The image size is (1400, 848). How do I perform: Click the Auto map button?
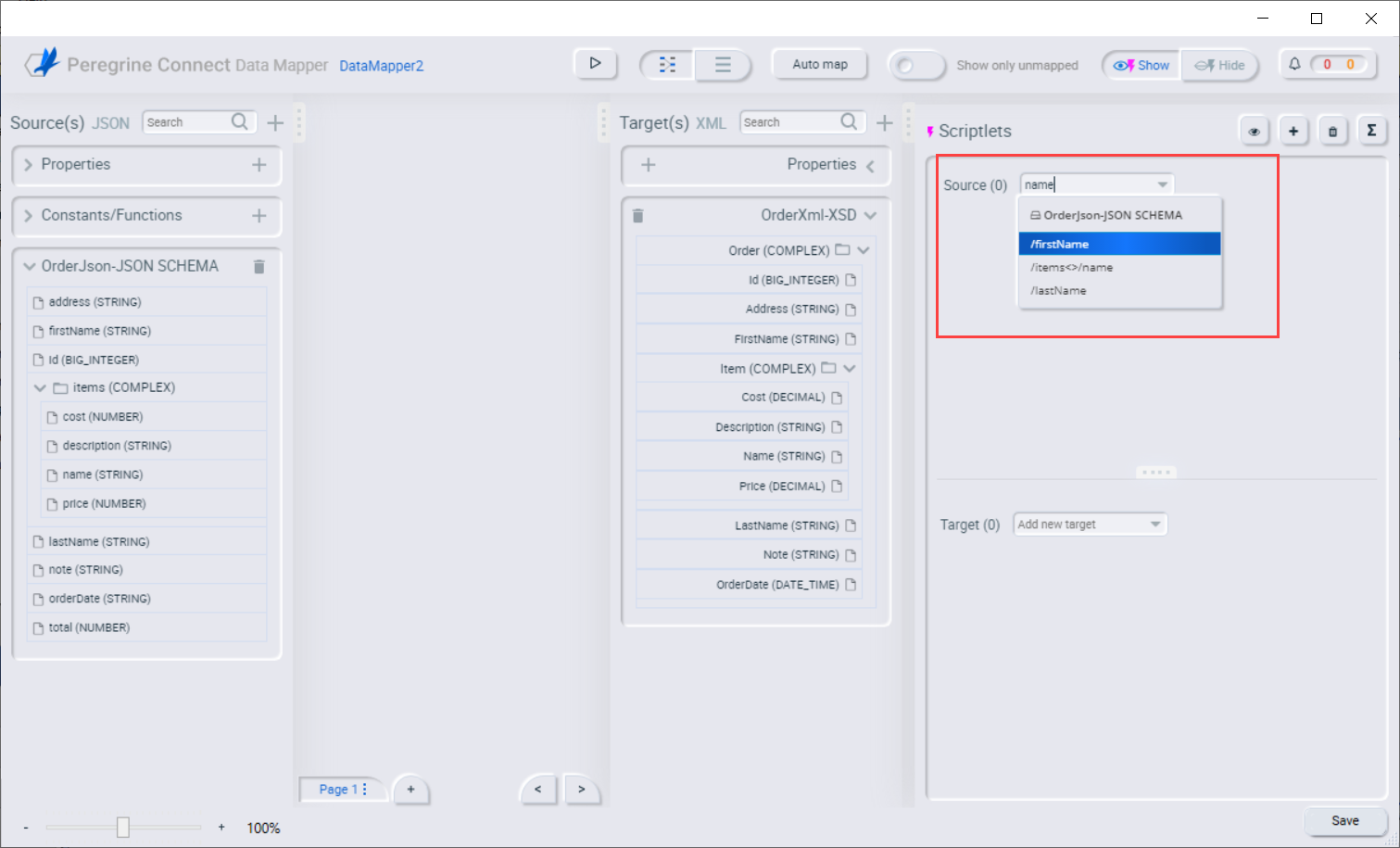pyautogui.click(x=820, y=64)
